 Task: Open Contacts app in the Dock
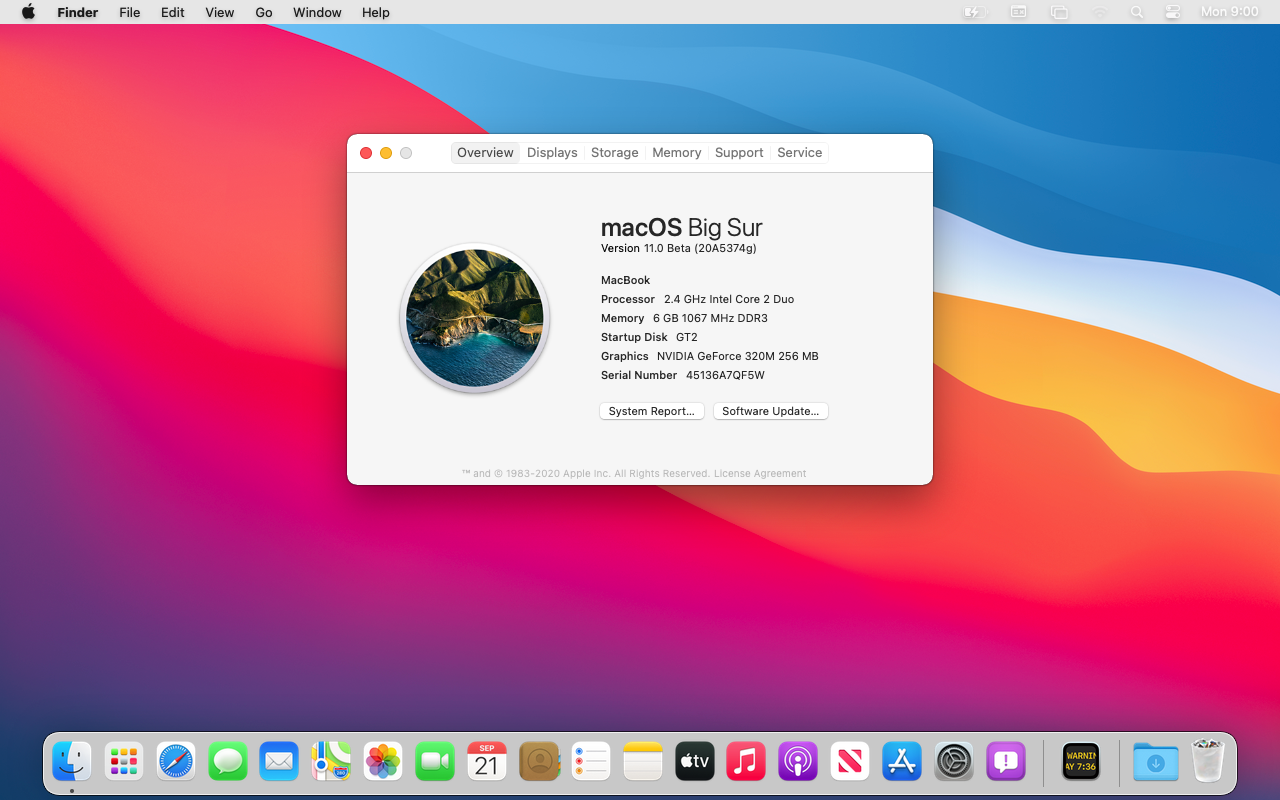539,762
